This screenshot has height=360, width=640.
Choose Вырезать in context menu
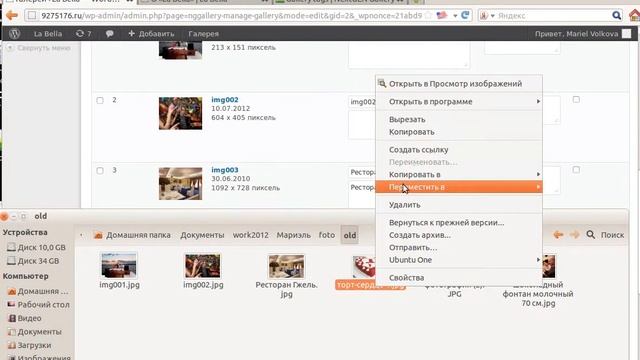[459, 120]
